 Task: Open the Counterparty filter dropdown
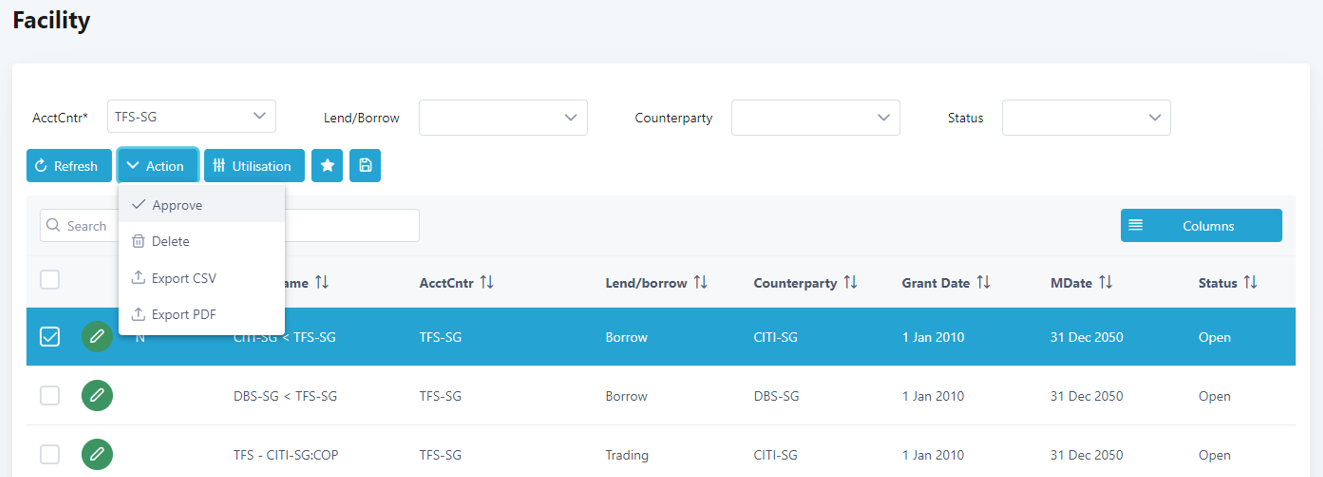(x=816, y=117)
